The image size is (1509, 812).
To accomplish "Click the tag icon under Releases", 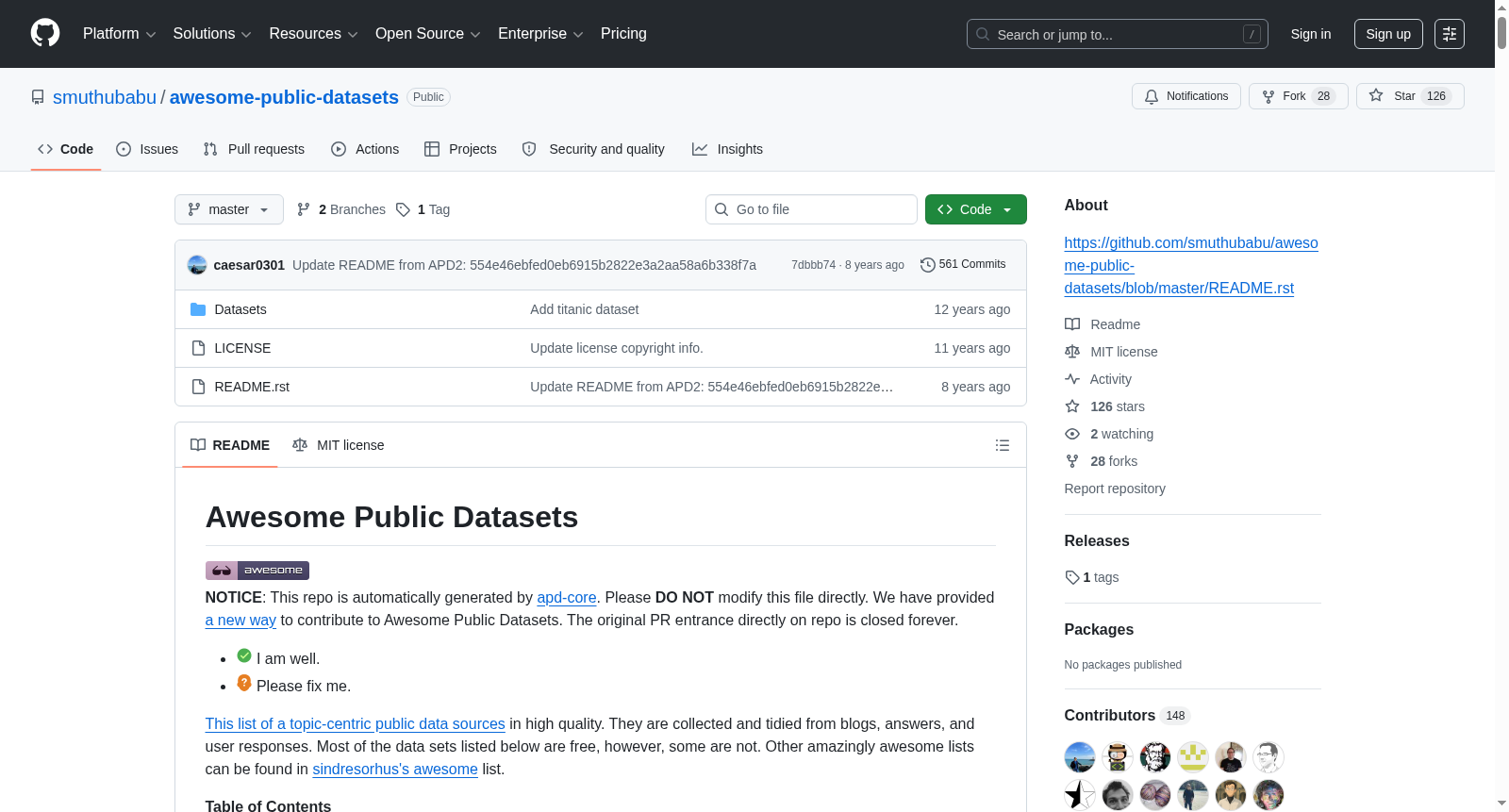I will click(1072, 577).
